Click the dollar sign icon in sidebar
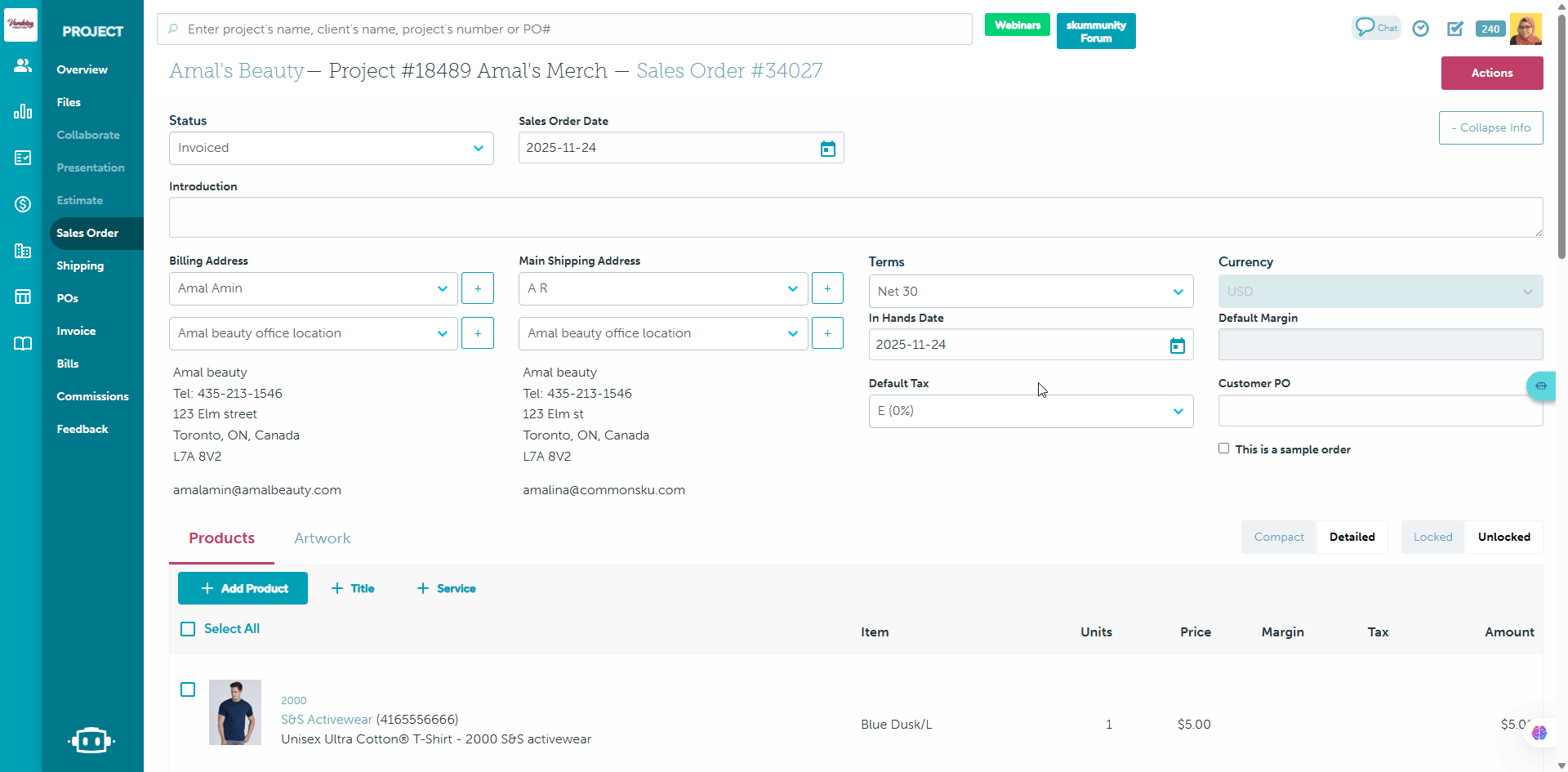The height and width of the screenshot is (772, 1568). [x=22, y=204]
